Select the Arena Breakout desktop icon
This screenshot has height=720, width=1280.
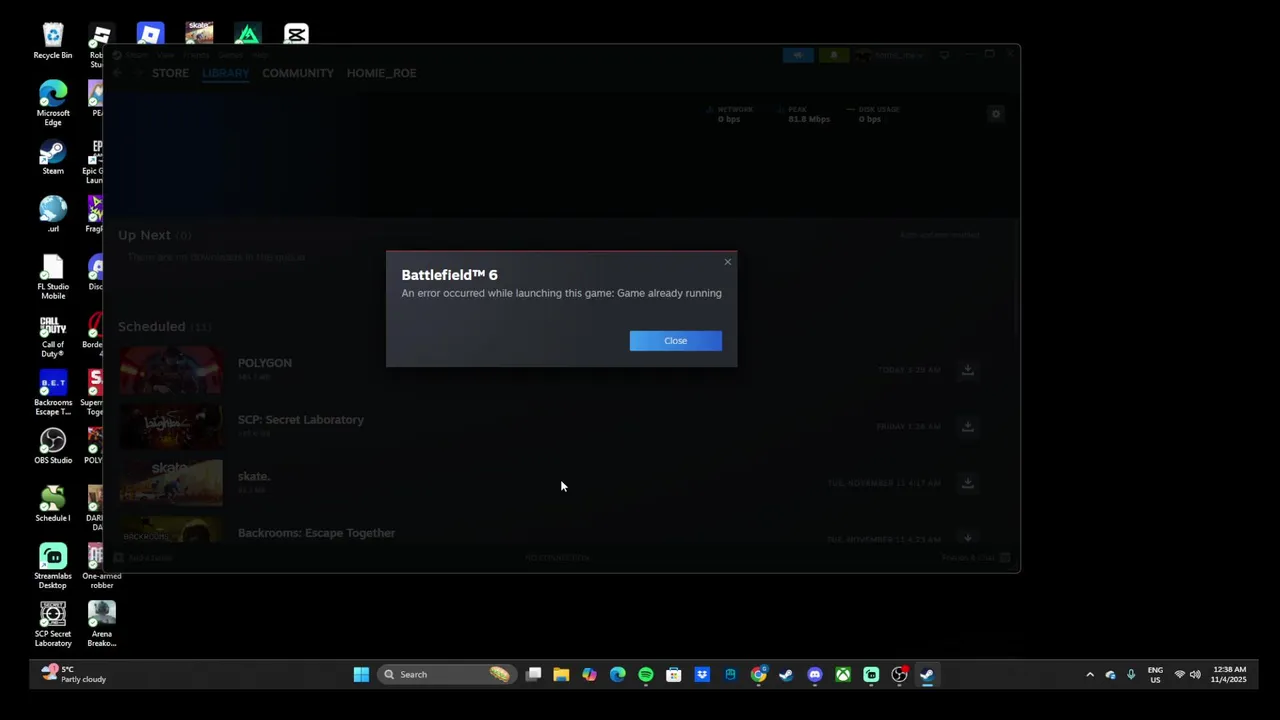coord(102,625)
